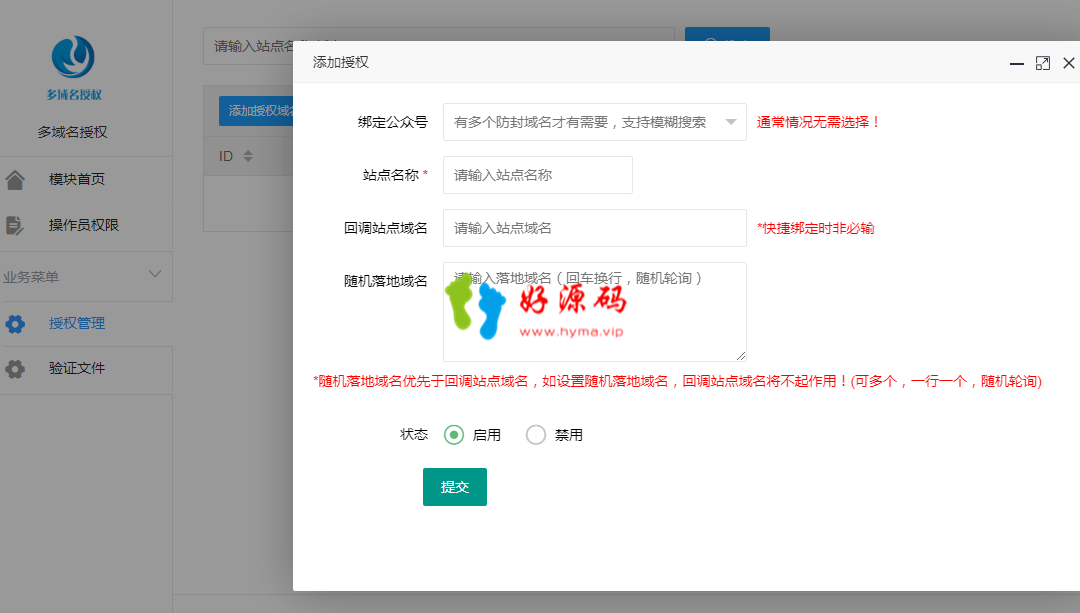Screen dimensions: 1080x613
Task: Select the 启用 status radio button
Action: 454,435
